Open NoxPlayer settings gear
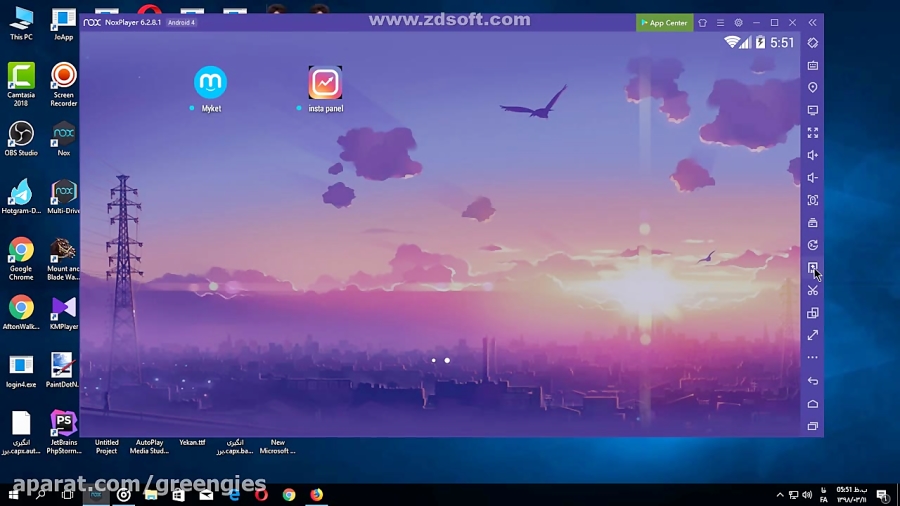900x506 pixels. [x=739, y=23]
